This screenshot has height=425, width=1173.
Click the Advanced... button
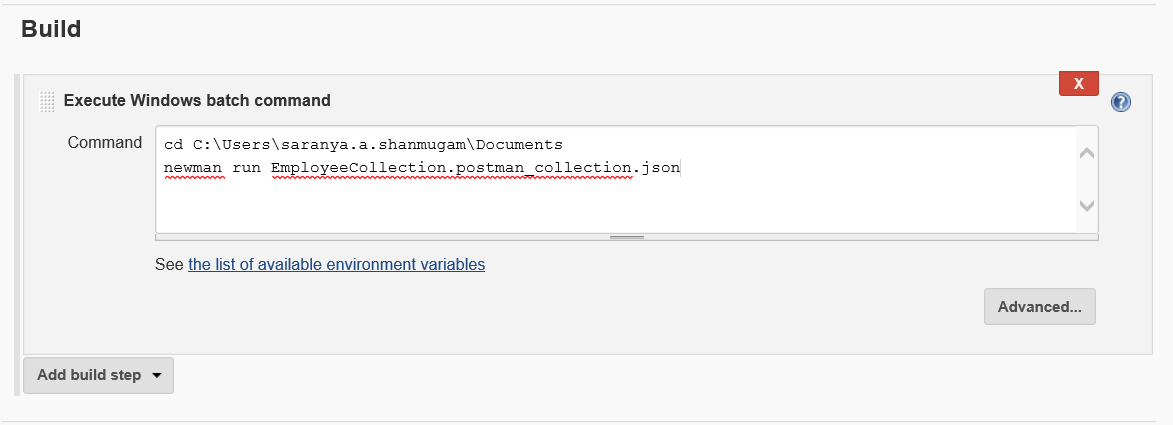(1039, 307)
